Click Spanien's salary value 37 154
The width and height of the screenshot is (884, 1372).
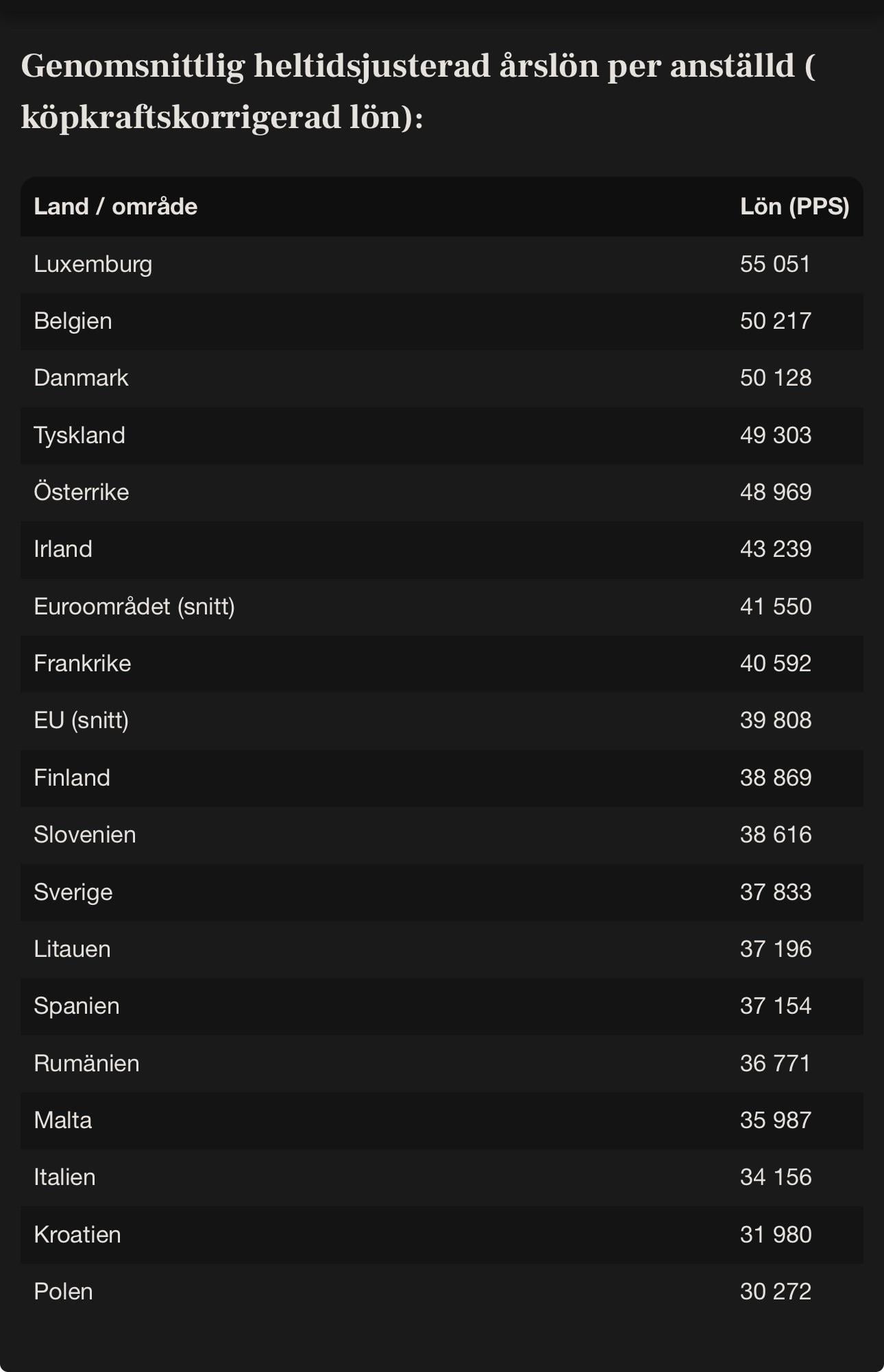click(x=775, y=1006)
